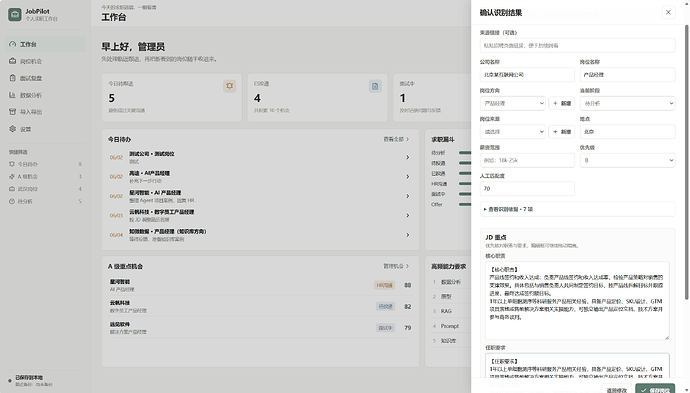Focus the 人工匹配度 field showing 70
This screenshot has height=393, width=690.
coord(527,188)
